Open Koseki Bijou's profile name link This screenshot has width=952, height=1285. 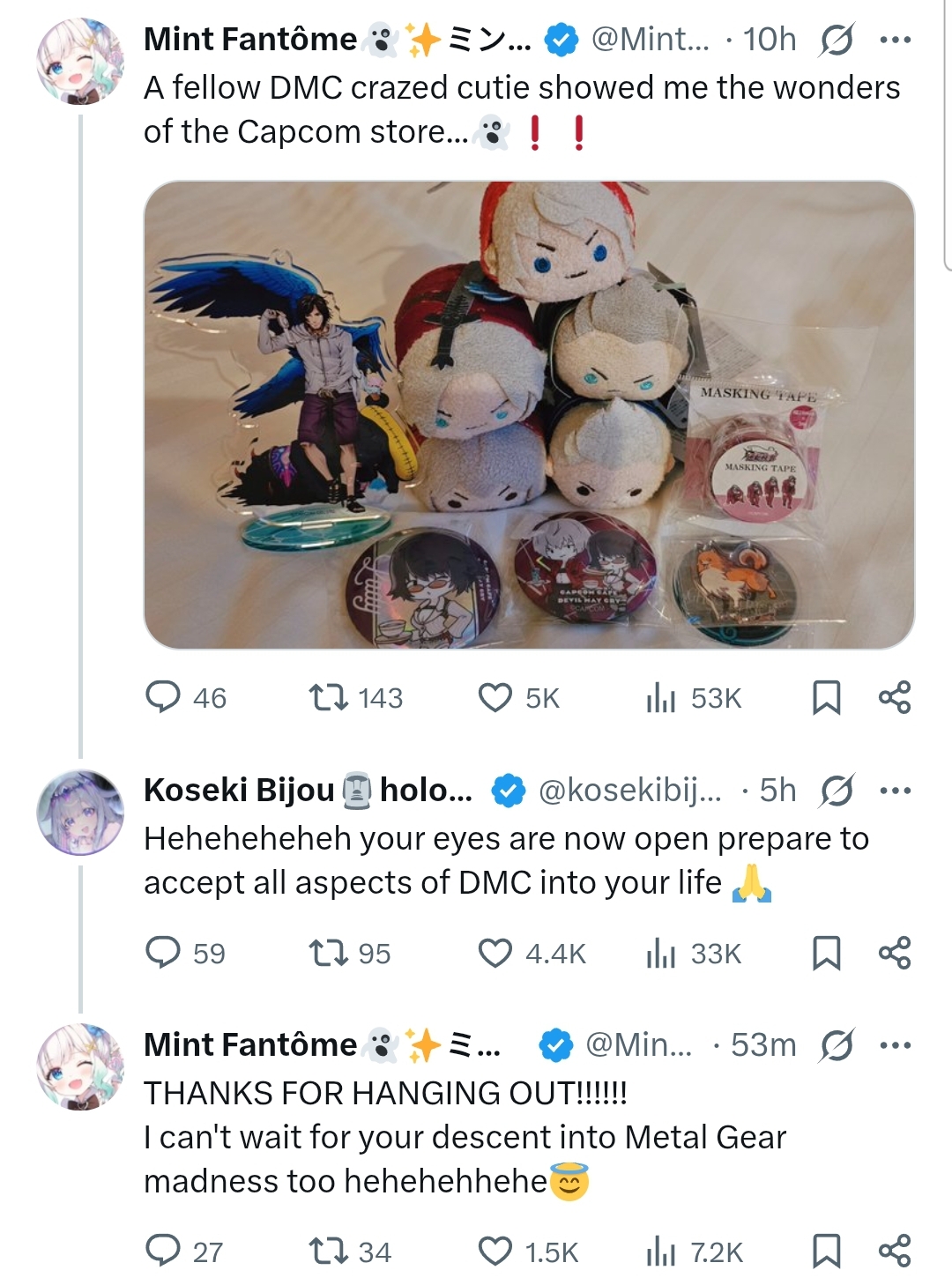[x=238, y=791]
